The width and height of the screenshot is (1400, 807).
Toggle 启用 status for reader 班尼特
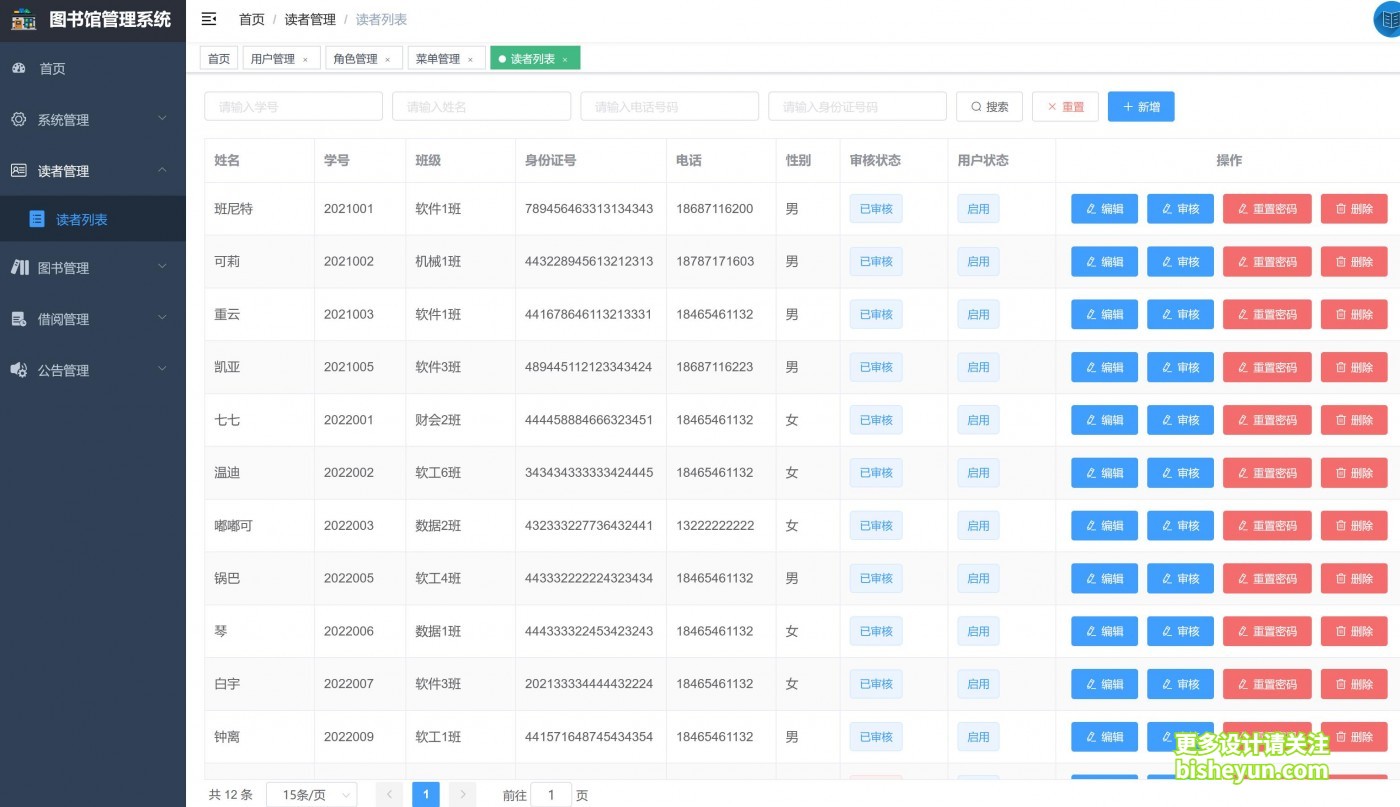977,208
